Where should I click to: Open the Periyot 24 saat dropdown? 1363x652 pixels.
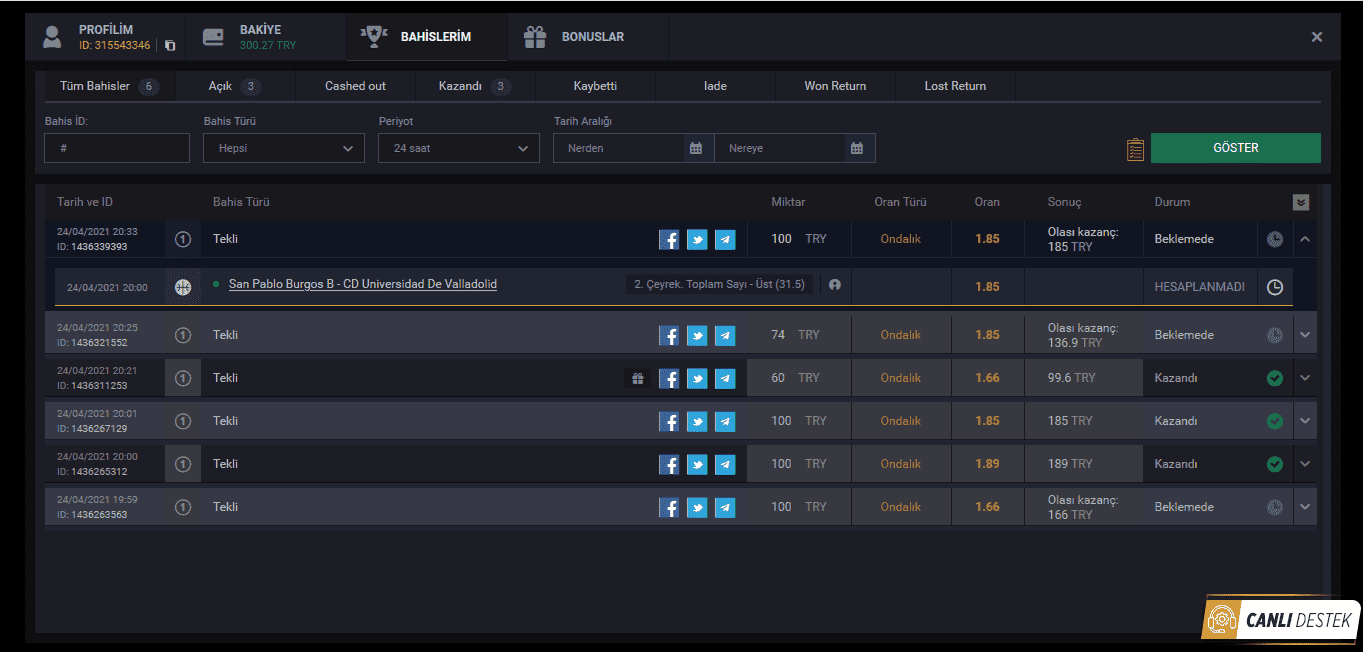click(x=459, y=148)
